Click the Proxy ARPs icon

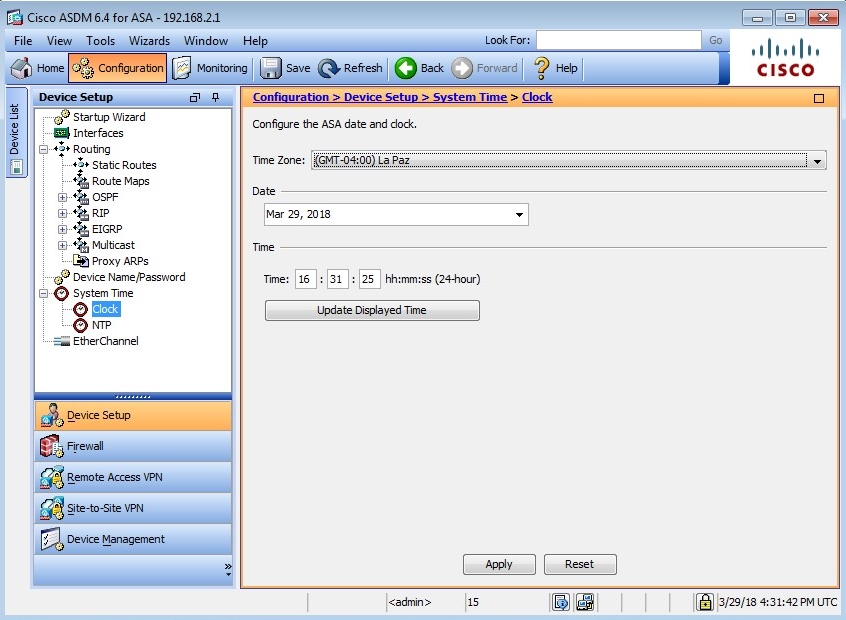pyautogui.click(x=81, y=261)
